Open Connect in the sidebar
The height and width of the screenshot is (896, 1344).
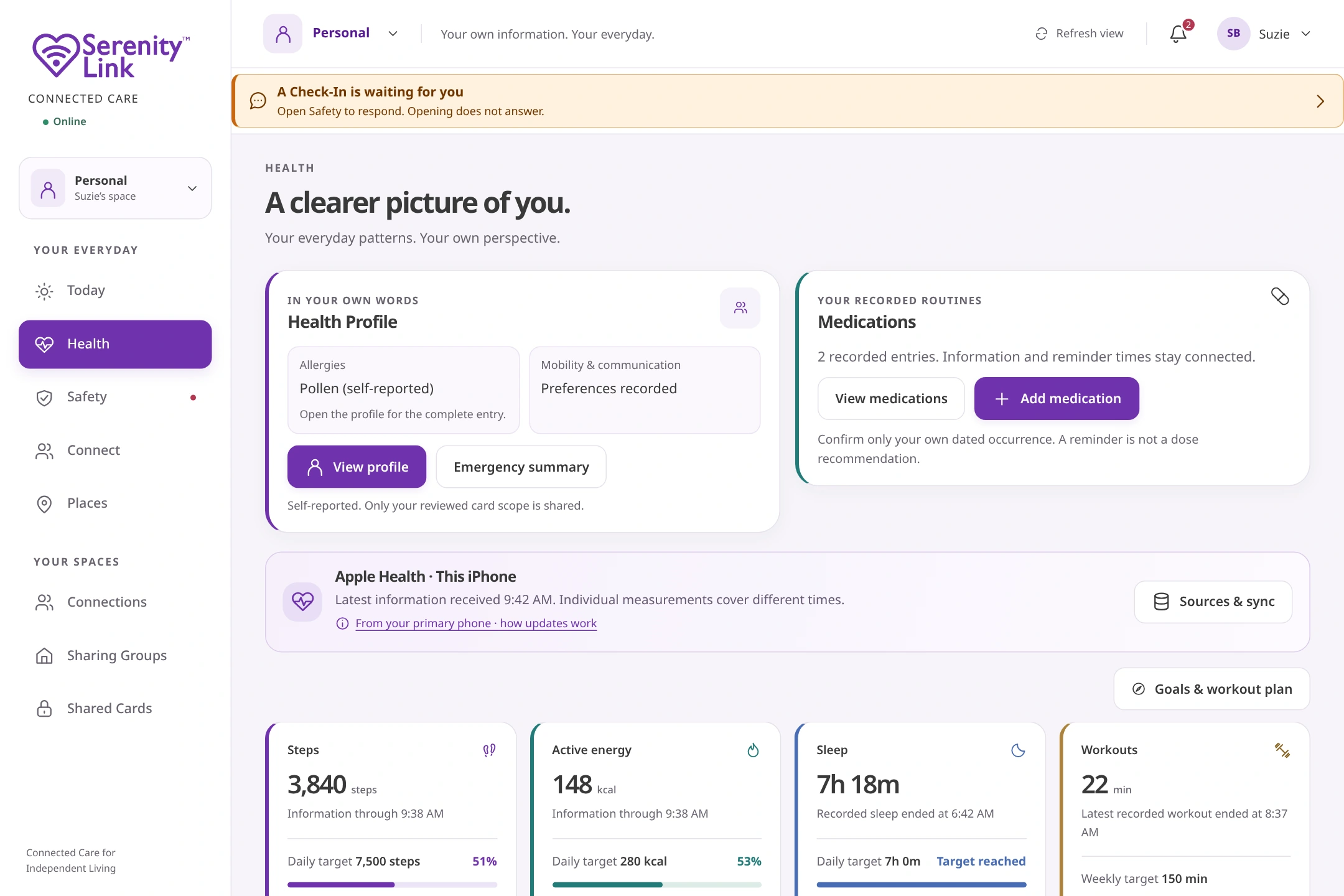(115, 450)
